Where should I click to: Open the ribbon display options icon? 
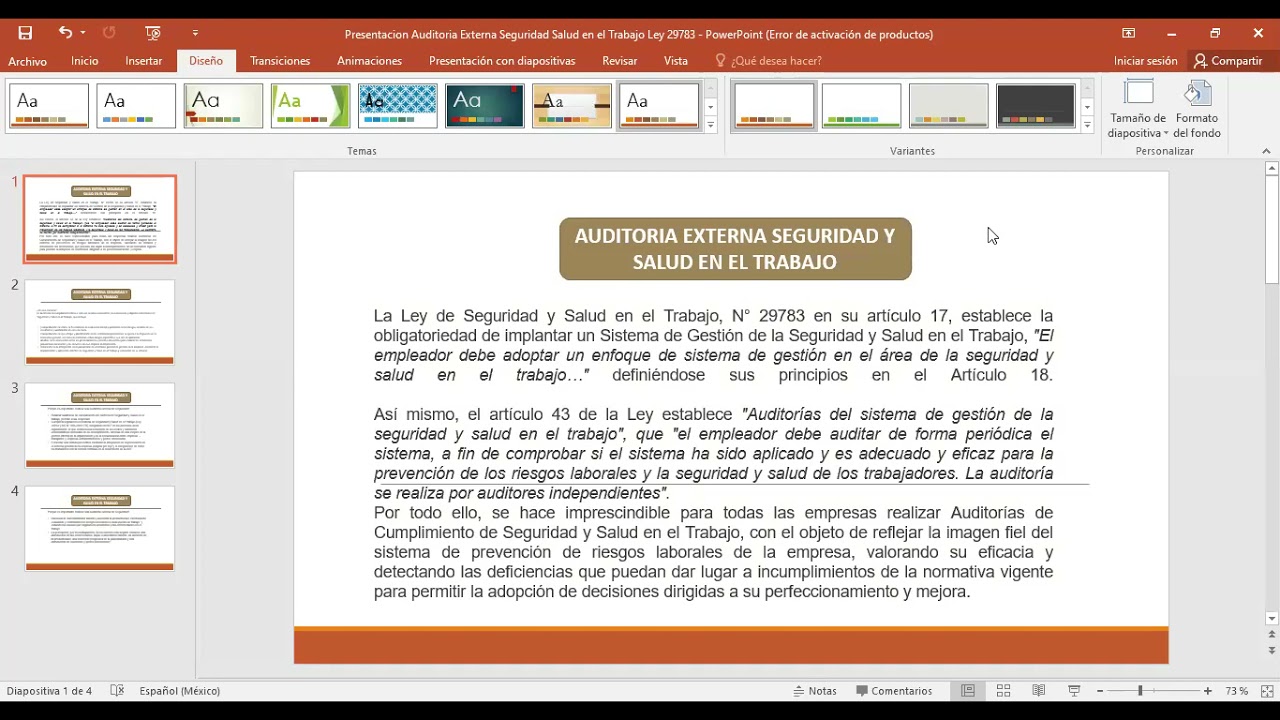pyautogui.click(x=1129, y=33)
